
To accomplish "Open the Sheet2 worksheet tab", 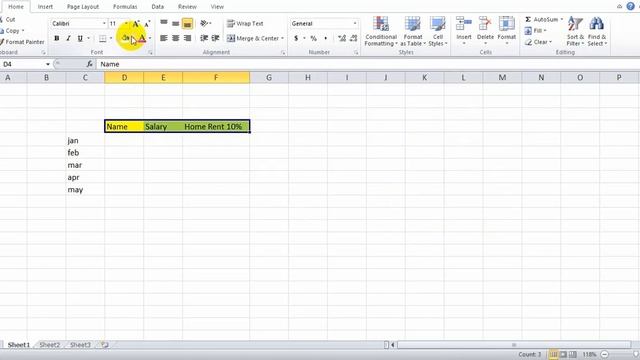I will click(x=50, y=345).
